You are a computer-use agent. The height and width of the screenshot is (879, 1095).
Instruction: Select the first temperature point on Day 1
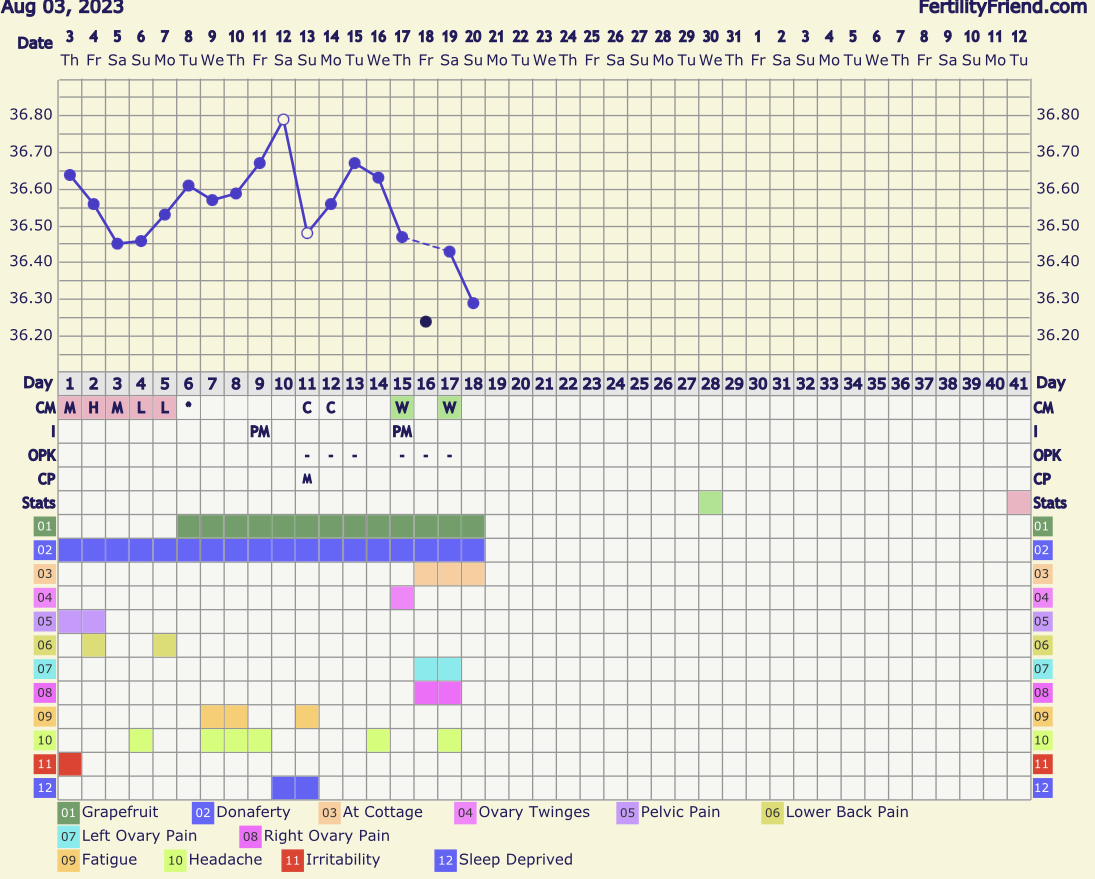click(x=70, y=175)
